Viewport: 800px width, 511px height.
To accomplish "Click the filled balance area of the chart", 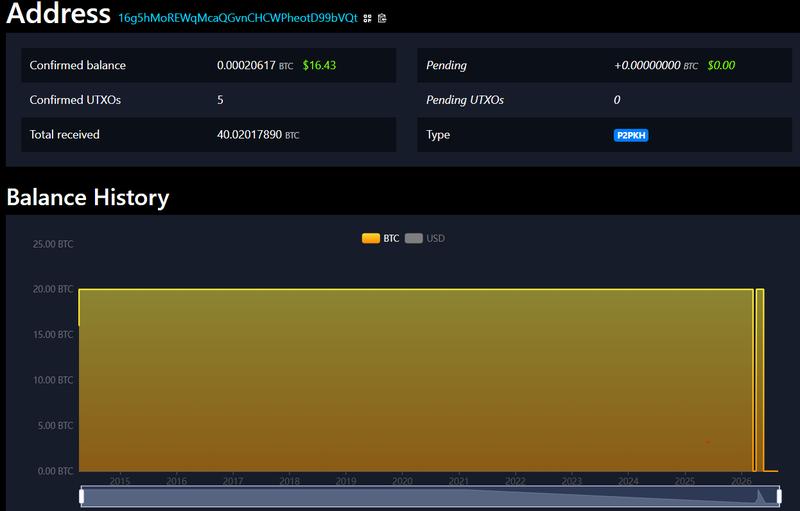I will click(x=416, y=380).
